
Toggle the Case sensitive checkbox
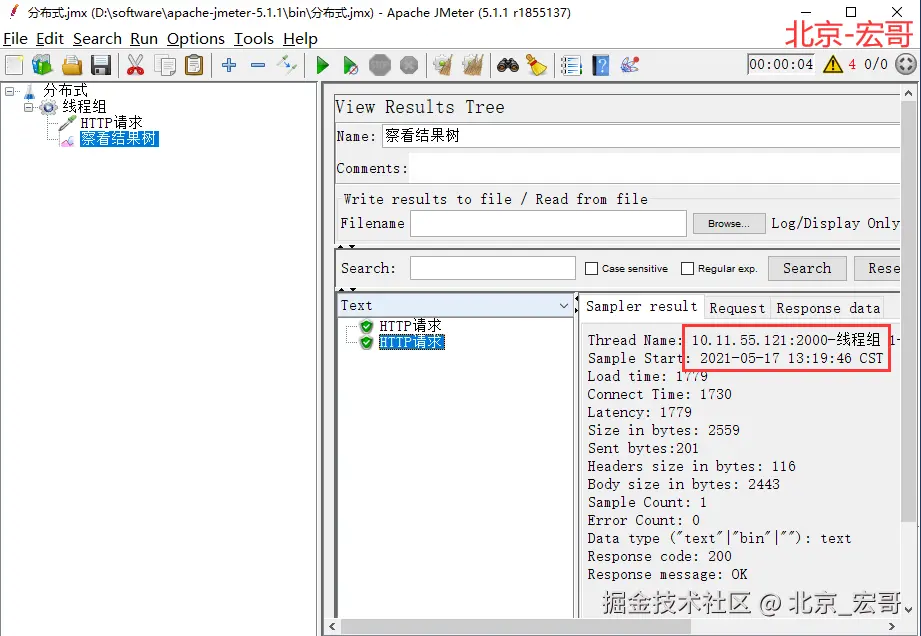pos(591,268)
